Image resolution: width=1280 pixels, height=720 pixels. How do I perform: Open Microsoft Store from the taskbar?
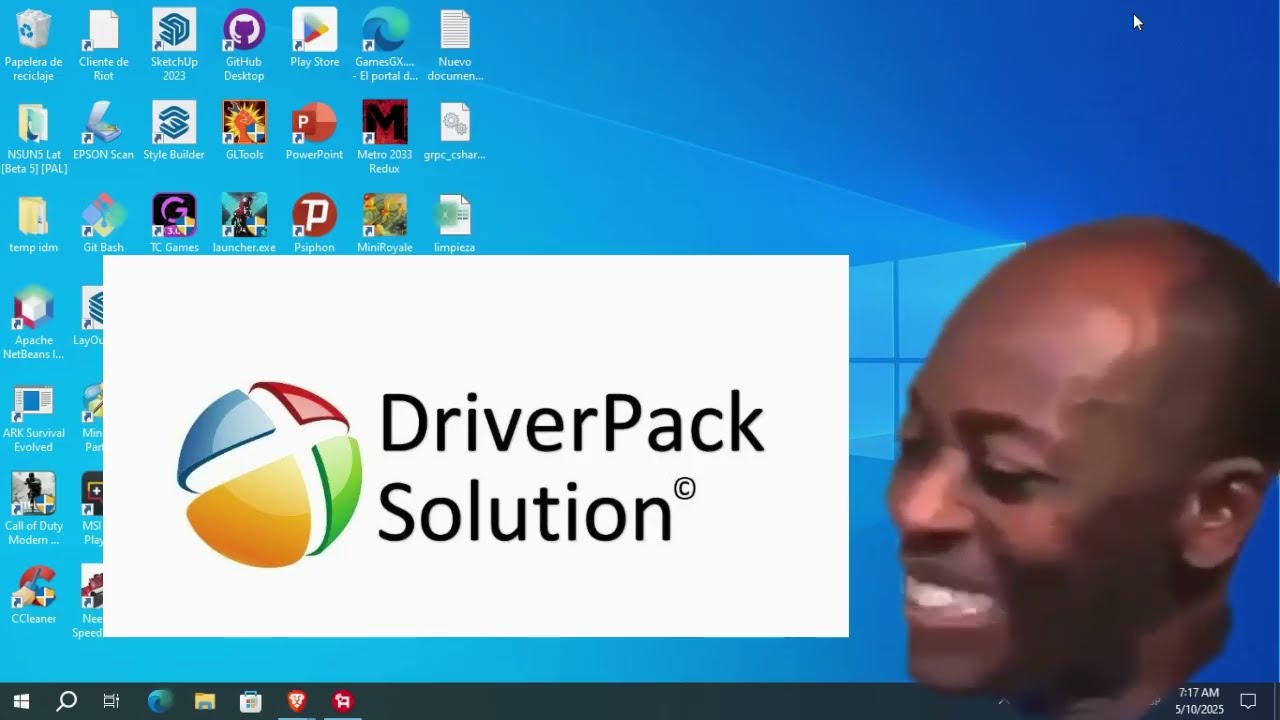tap(251, 701)
